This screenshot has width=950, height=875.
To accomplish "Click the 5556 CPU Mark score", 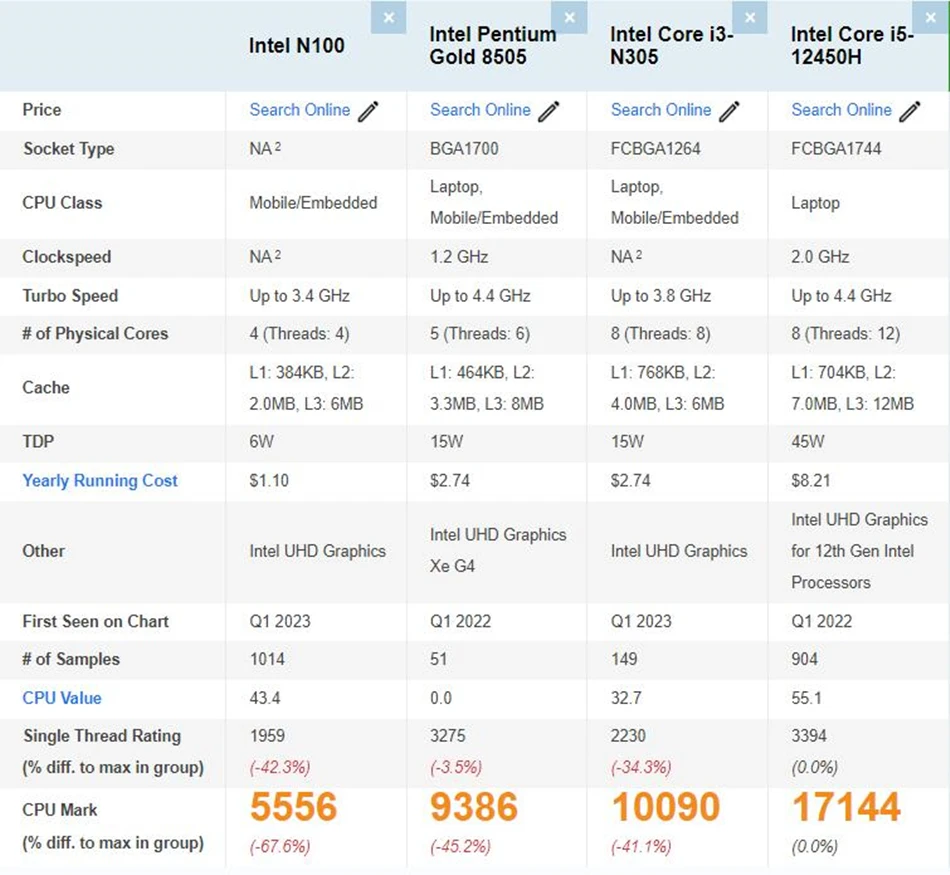I will pos(294,807).
